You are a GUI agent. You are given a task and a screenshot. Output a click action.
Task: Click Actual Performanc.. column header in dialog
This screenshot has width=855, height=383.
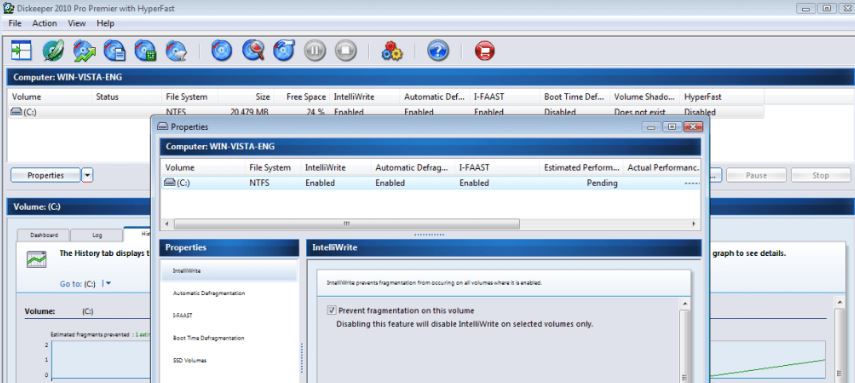[x=662, y=167]
